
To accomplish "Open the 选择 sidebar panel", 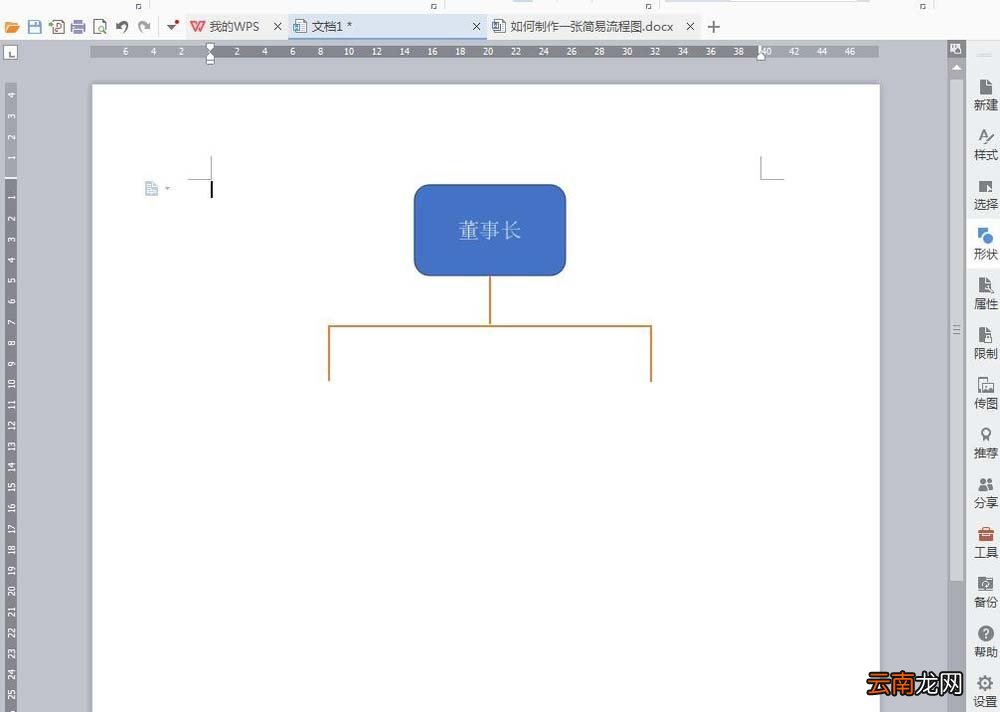I will (985, 195).
